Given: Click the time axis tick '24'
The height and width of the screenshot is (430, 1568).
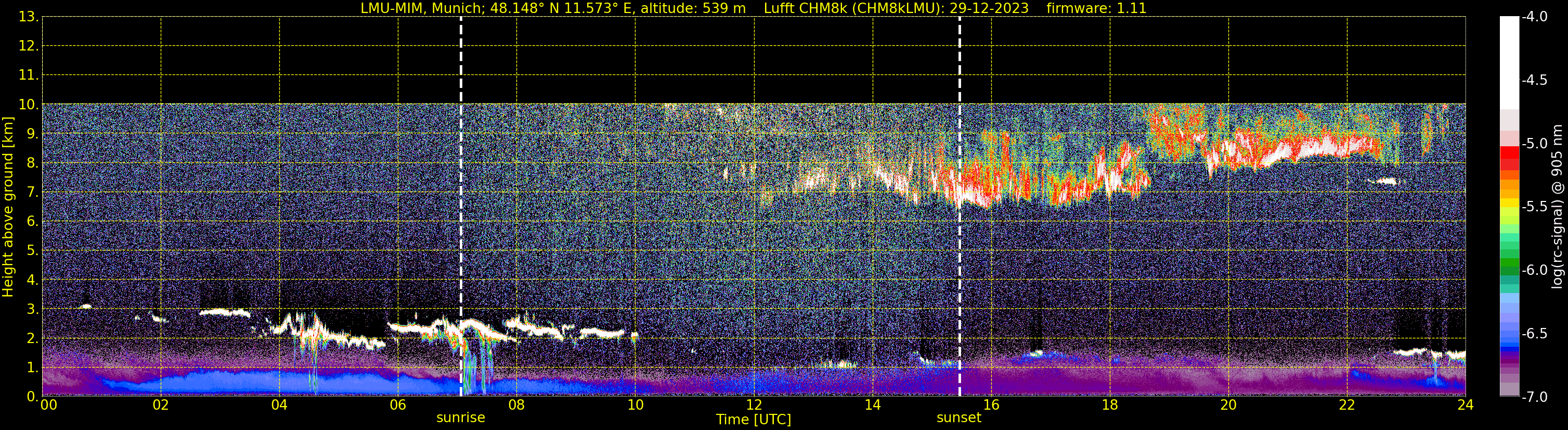Looking at the screenshot, I should pos(1466,405).
